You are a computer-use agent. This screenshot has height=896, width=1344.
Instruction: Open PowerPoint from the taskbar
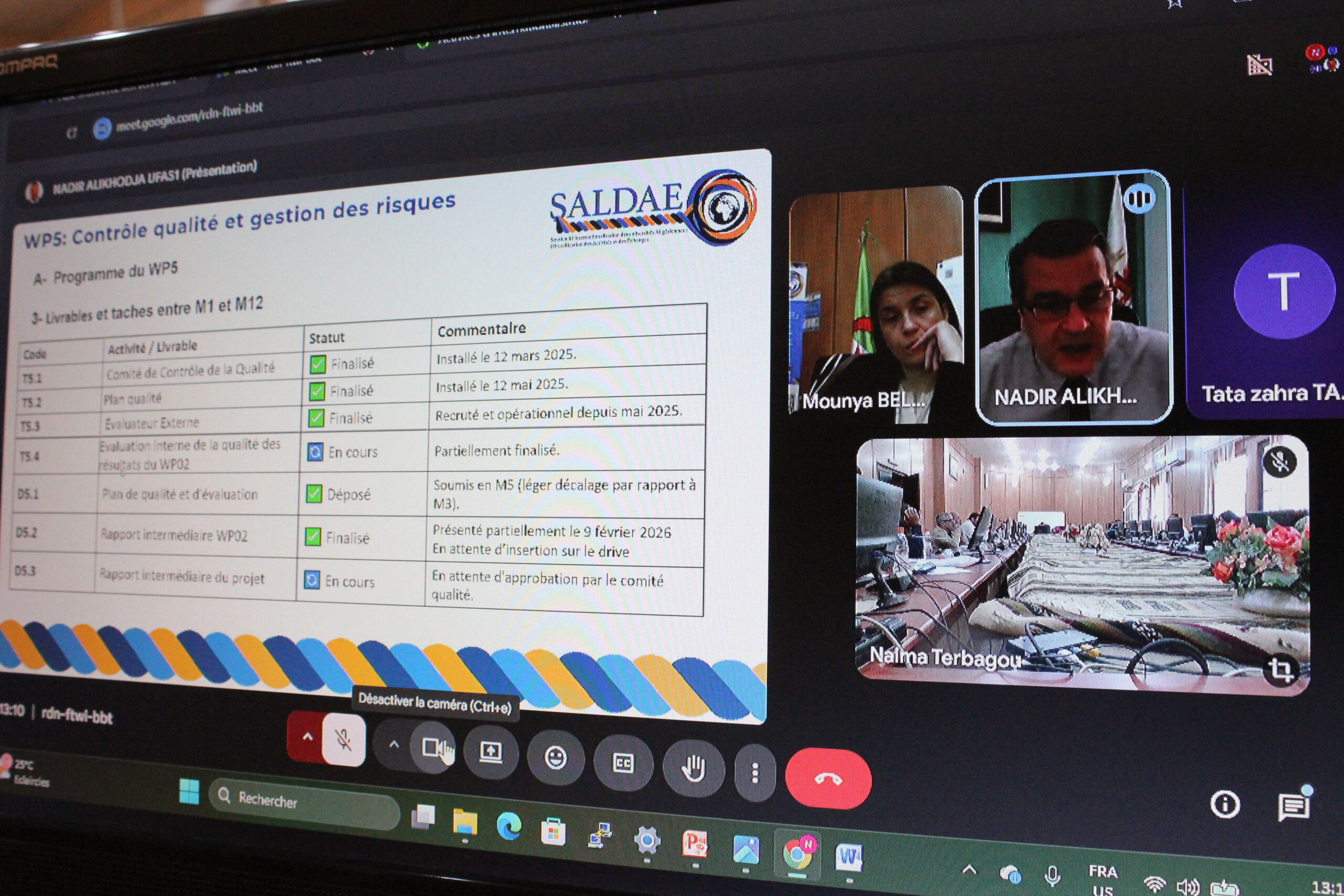tap(695, 844)
